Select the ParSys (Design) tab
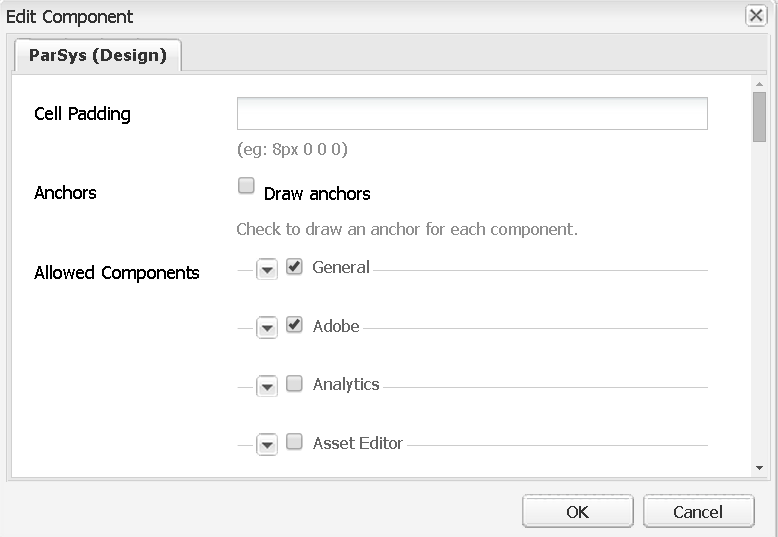Screen dimensions: 778x537 97,55
